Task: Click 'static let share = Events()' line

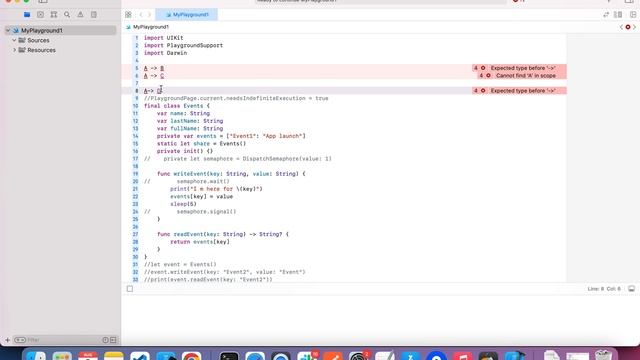Action: coord(201,144)
